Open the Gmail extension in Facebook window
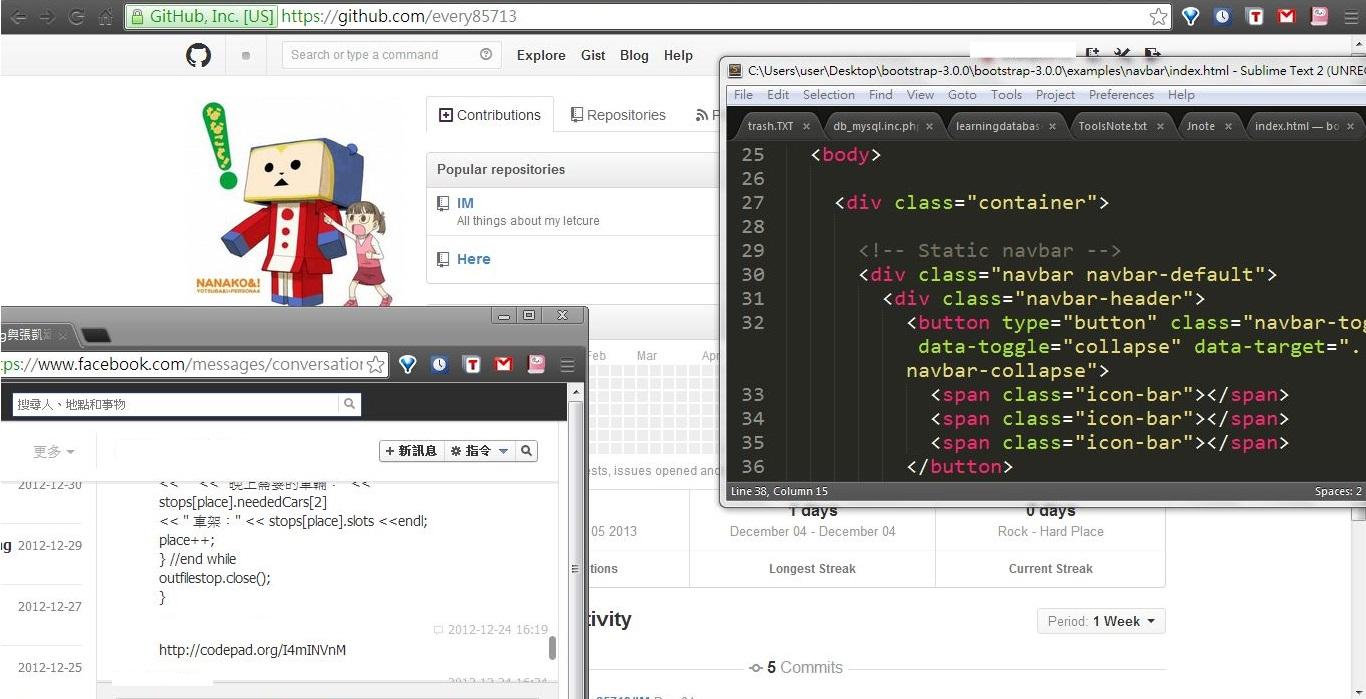 [503, 364]
